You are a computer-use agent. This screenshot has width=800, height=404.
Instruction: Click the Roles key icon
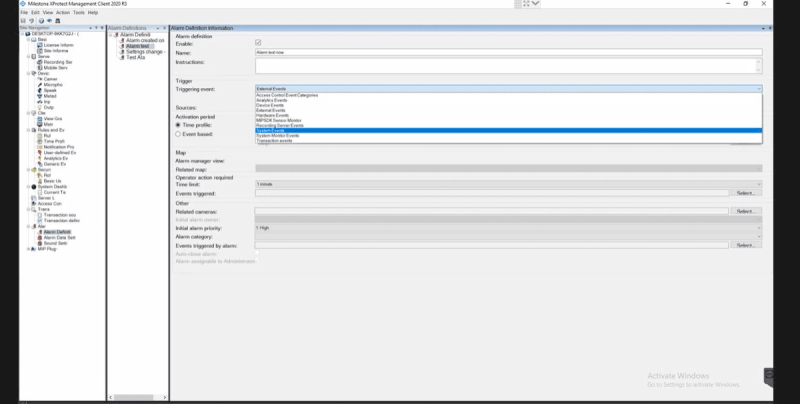click(x=40, y=175)
